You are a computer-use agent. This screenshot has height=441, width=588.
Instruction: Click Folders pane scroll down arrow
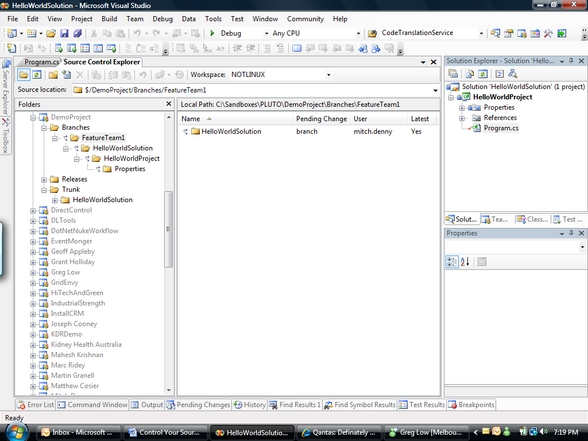pyautogui.click(x=168, y=390)
